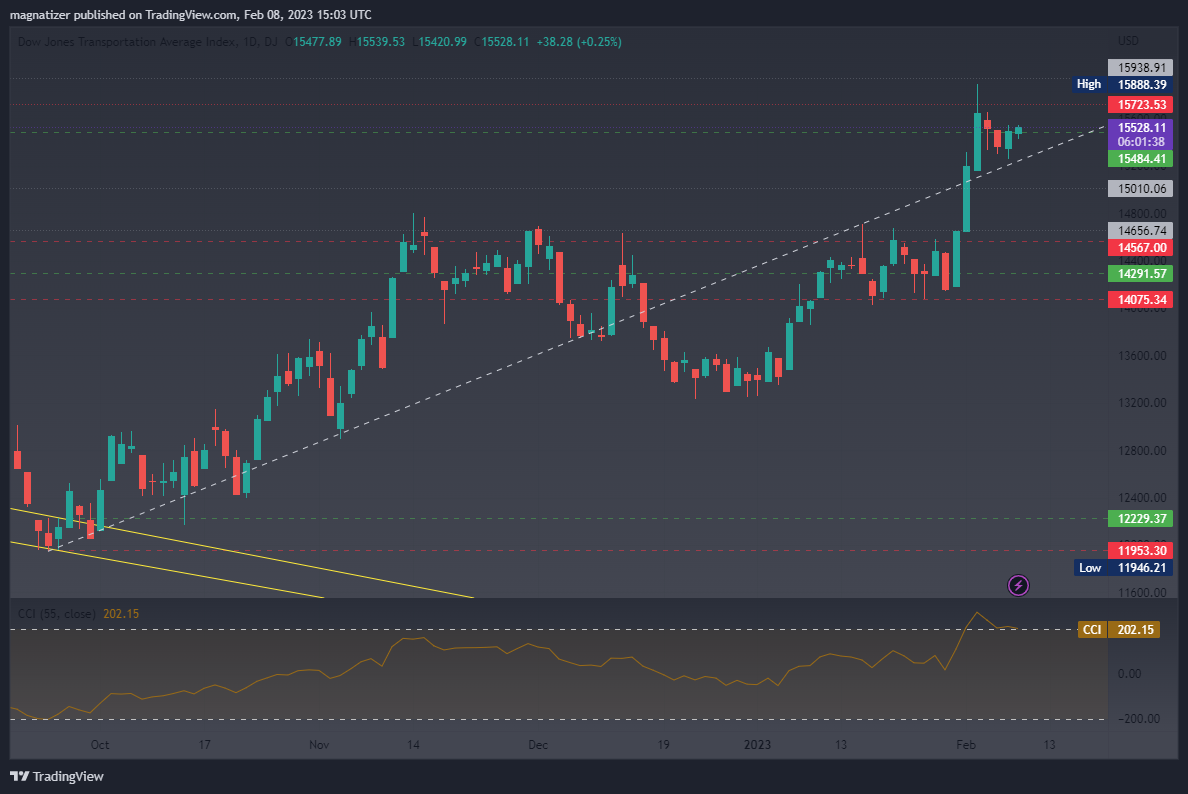Select the red 14567.00 price label
The height and width of the screenshot is (794, 1188).
coord(1140,248)
